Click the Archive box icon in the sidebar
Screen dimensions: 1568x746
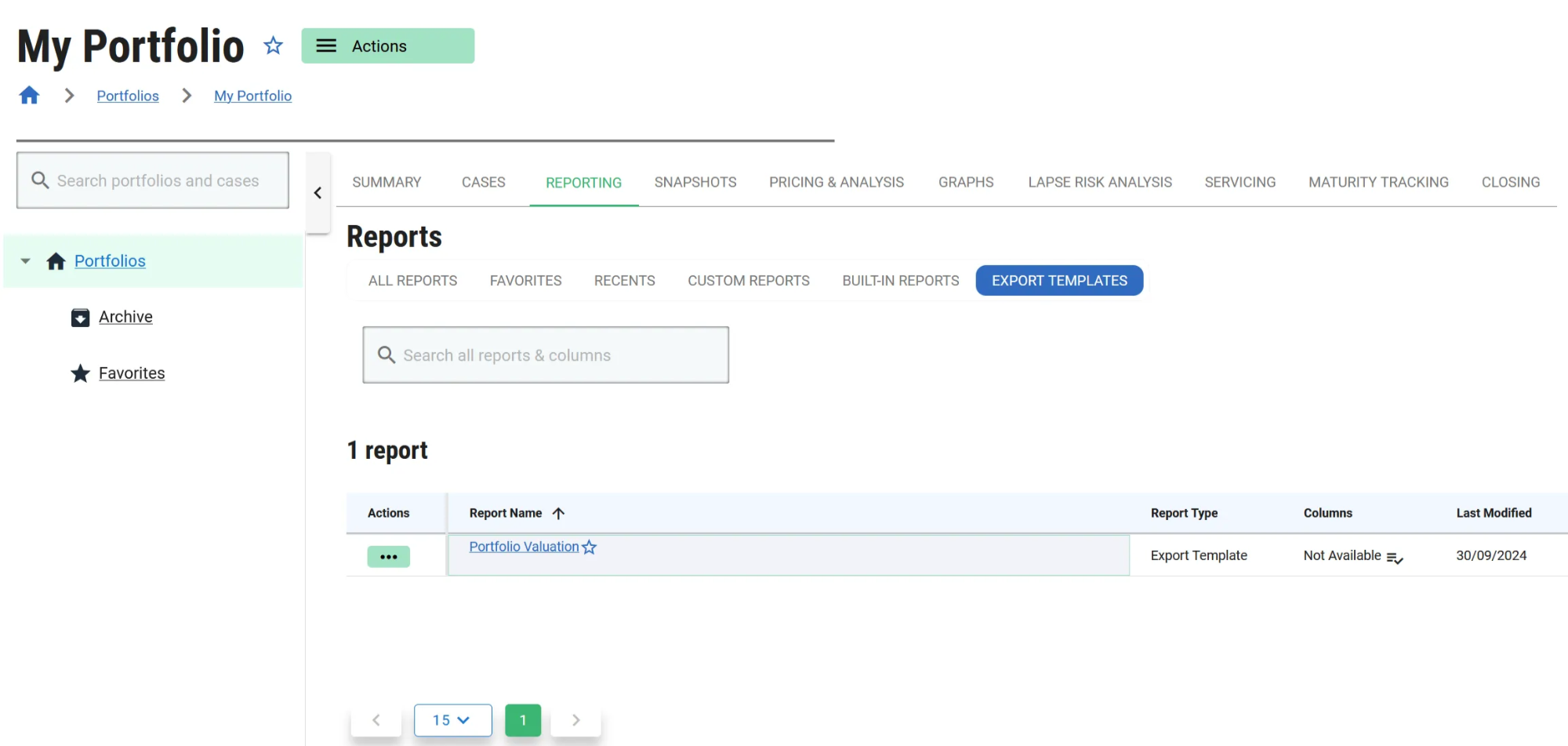coord(80,318)
